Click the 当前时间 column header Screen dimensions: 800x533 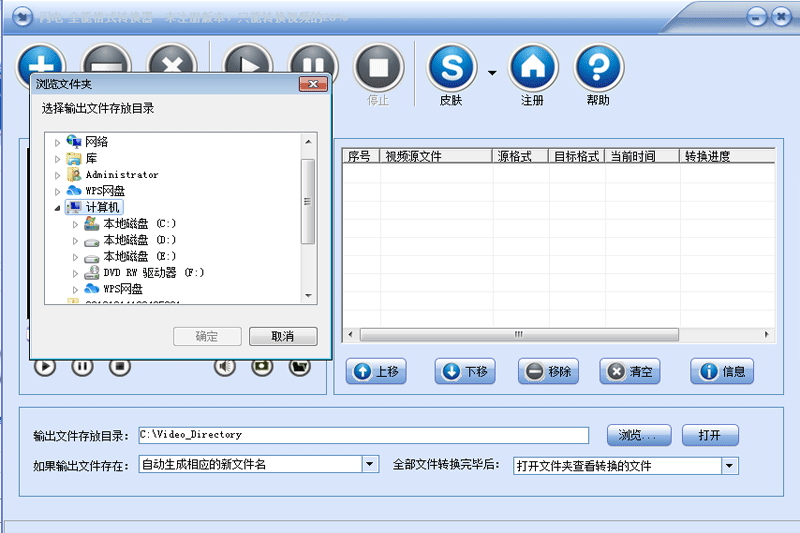tap(642, 156)
